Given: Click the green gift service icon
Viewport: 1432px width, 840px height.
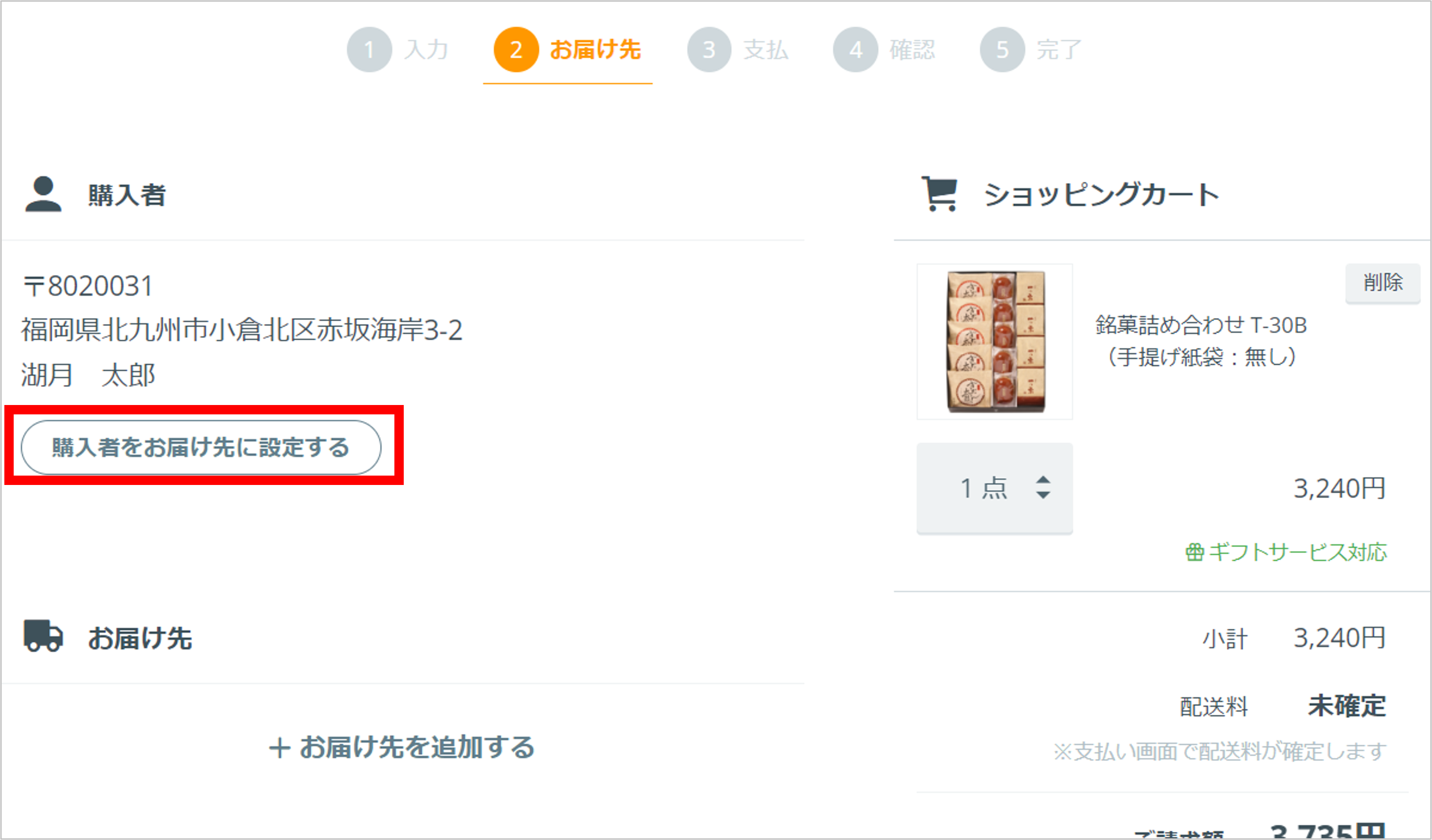Looking at the screenshot, I should (1194, 552).
